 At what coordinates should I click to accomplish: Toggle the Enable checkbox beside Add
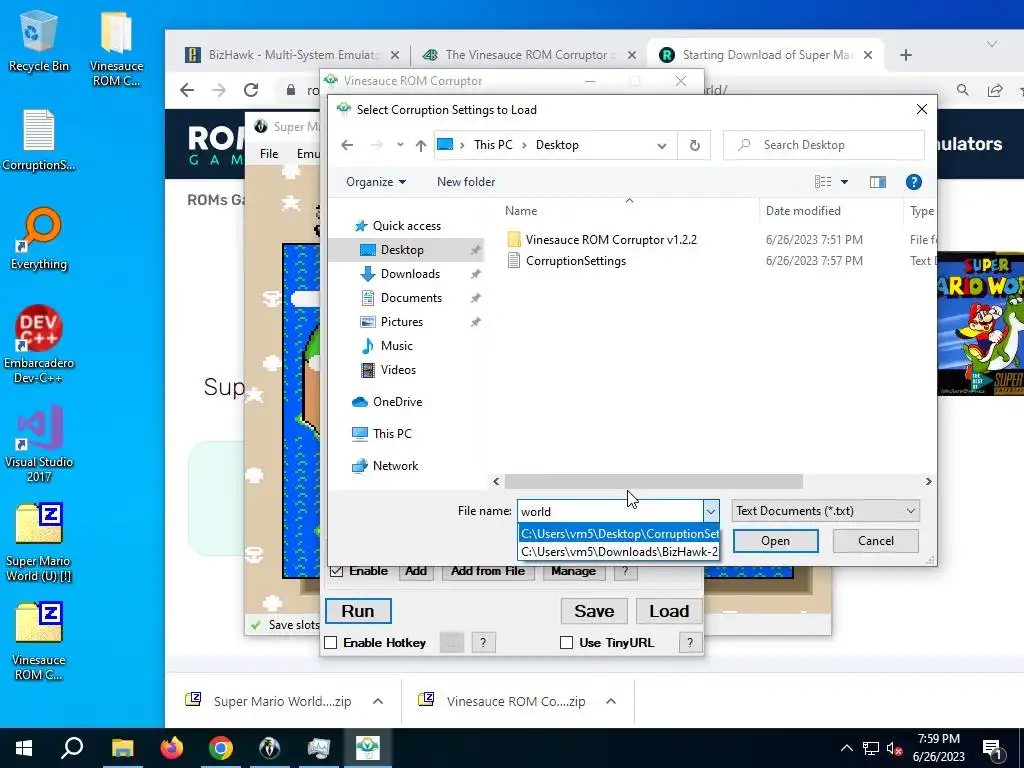point(336,571)
